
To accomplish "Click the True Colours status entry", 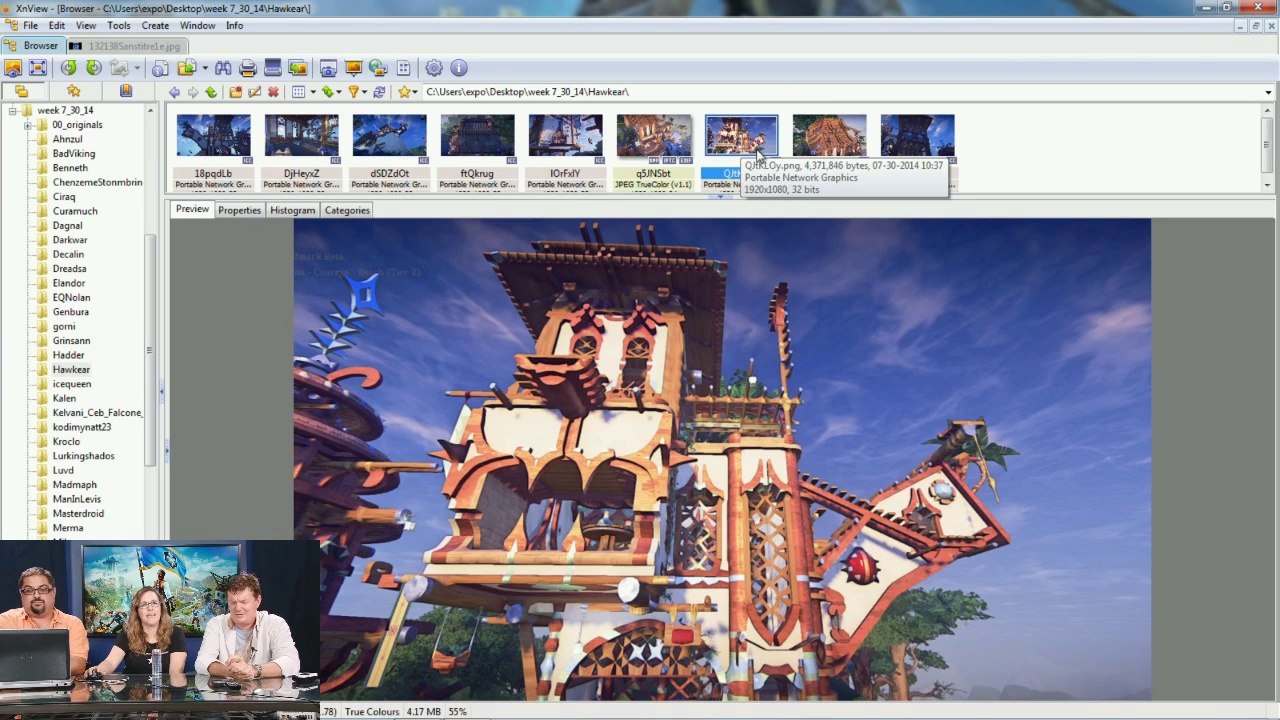I will tap(372, 712).
